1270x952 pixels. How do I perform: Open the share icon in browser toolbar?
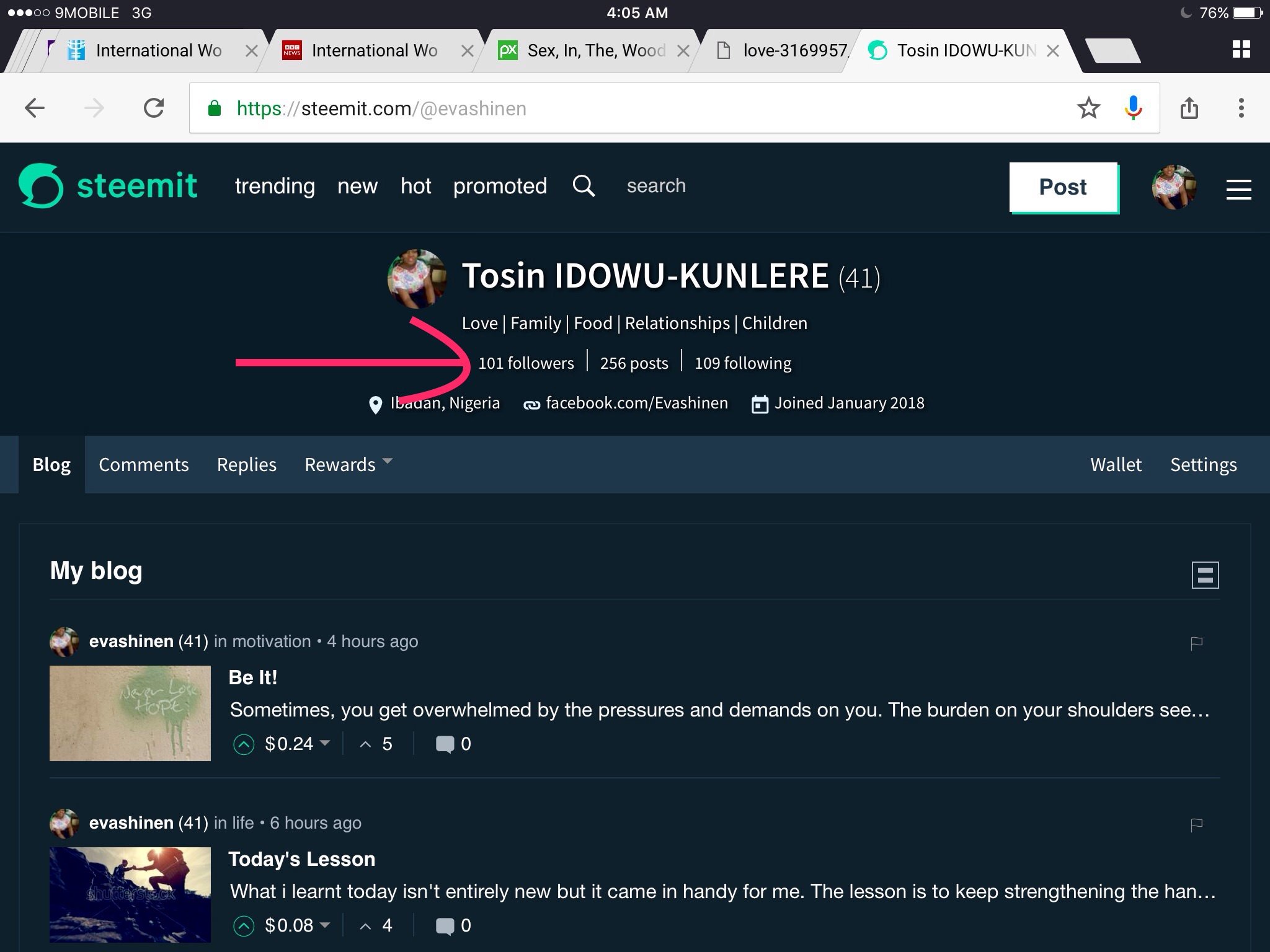click(1189, 108)
